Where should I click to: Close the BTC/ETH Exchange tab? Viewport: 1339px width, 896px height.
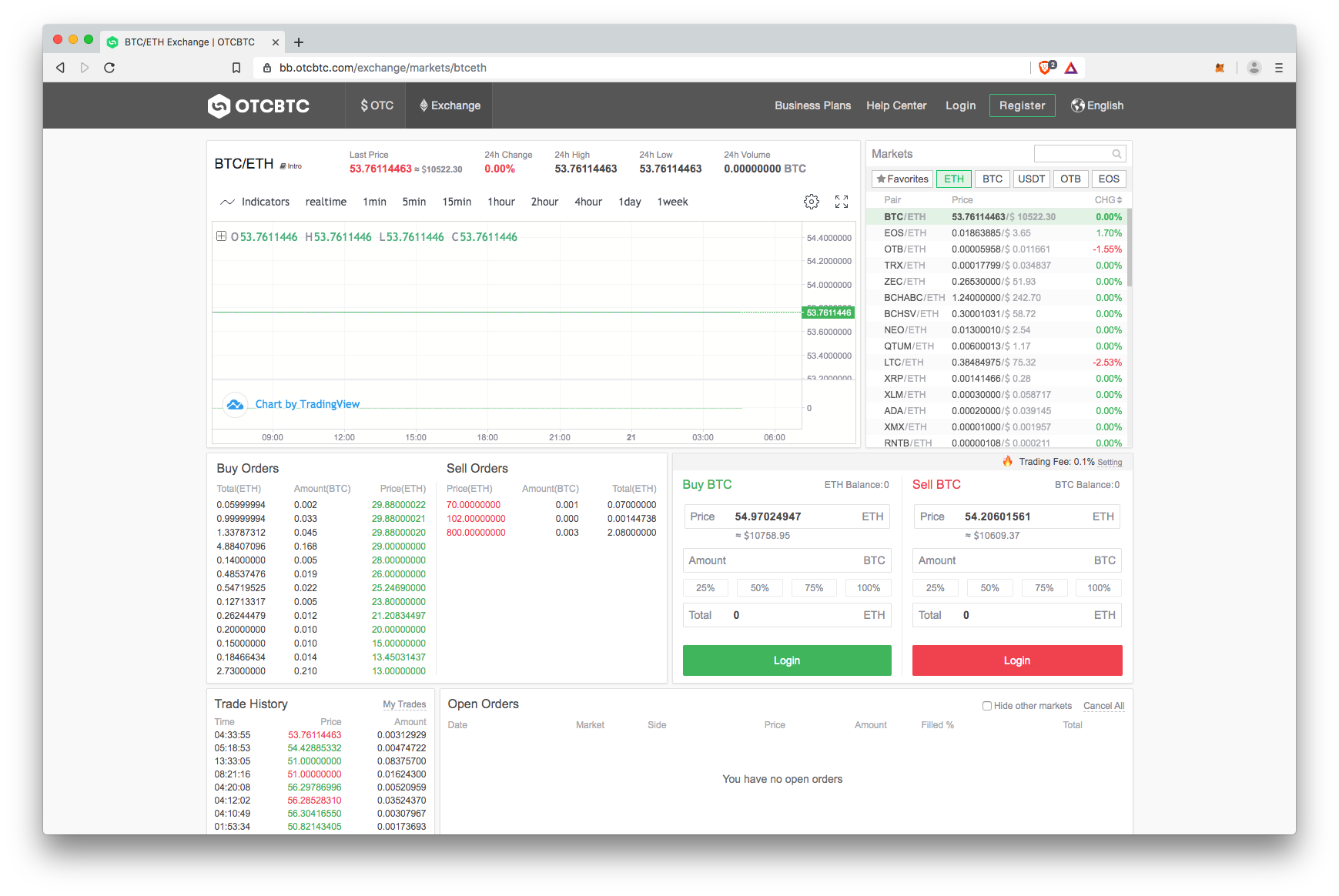[x=276, y=42]
